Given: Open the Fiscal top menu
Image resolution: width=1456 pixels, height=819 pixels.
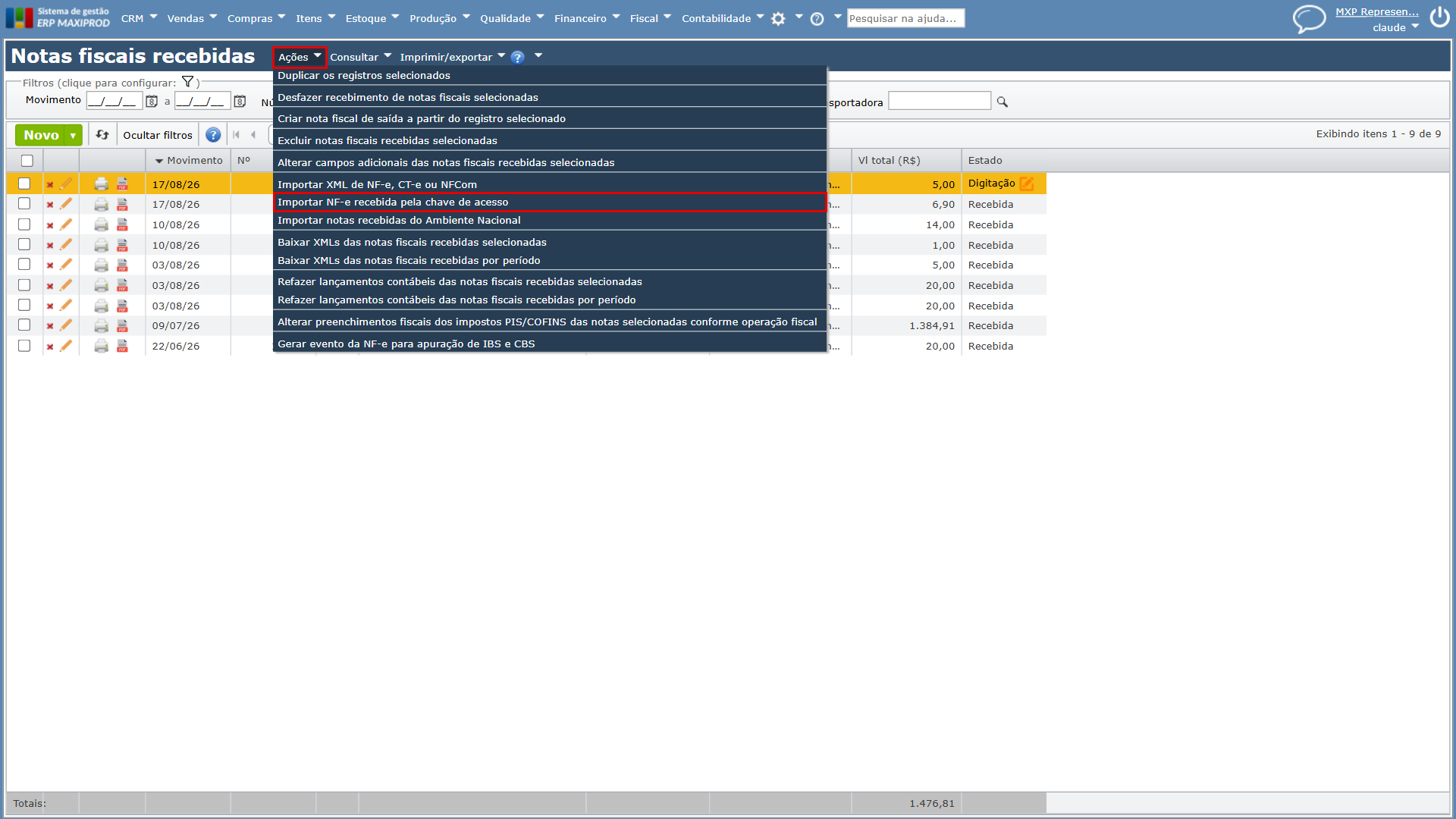Looking at the screenshot, I should point(651,18).
